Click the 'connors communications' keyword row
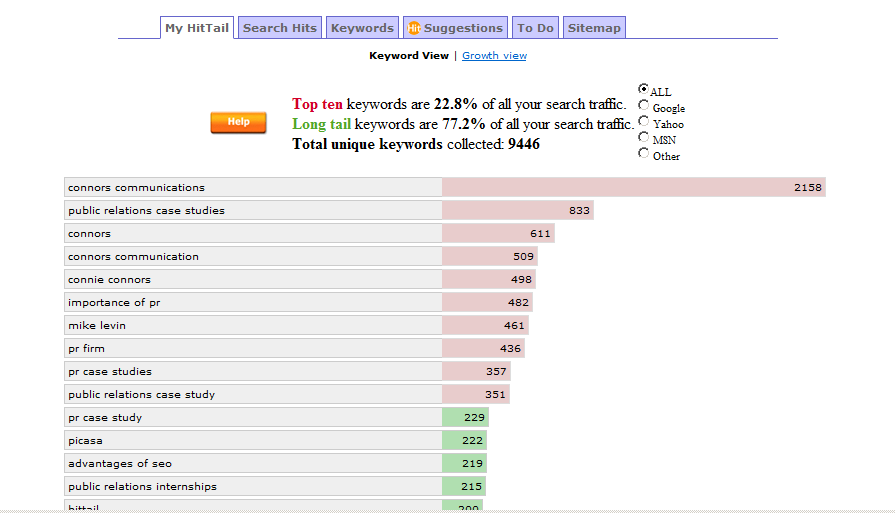Screen dimensions: 895x513 click(x=253, y=187)
